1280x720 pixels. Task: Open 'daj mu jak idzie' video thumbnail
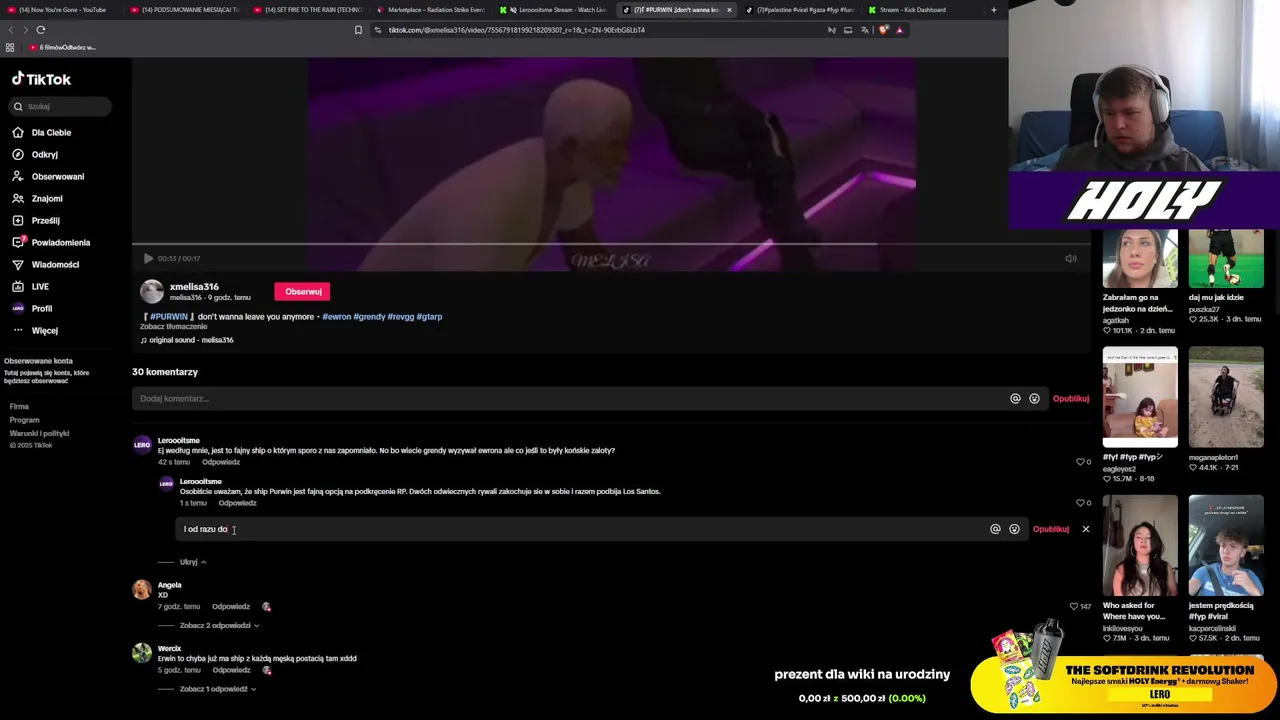point(1226,258)
